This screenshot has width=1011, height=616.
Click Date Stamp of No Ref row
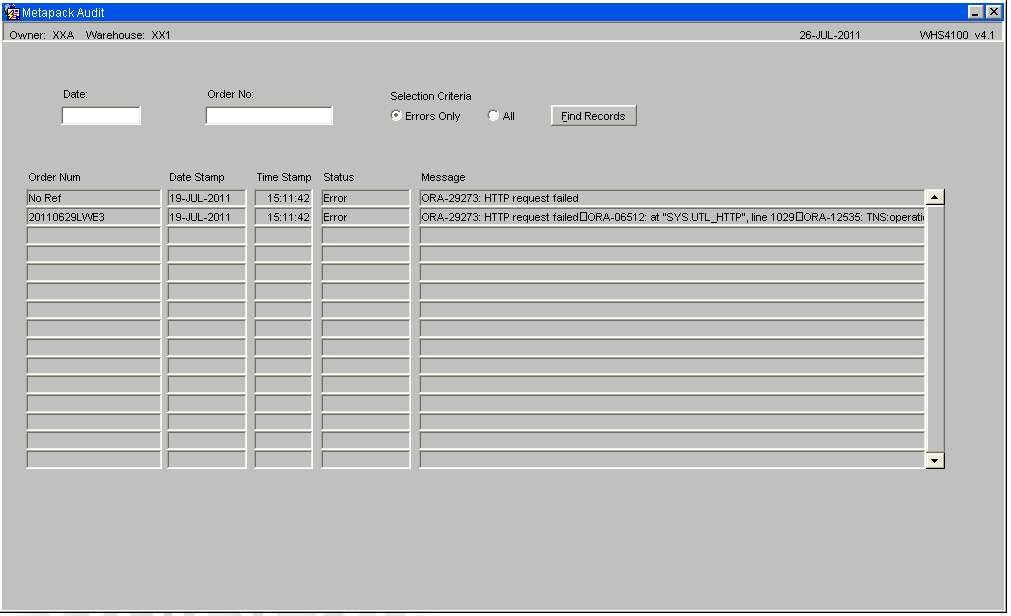206,198
